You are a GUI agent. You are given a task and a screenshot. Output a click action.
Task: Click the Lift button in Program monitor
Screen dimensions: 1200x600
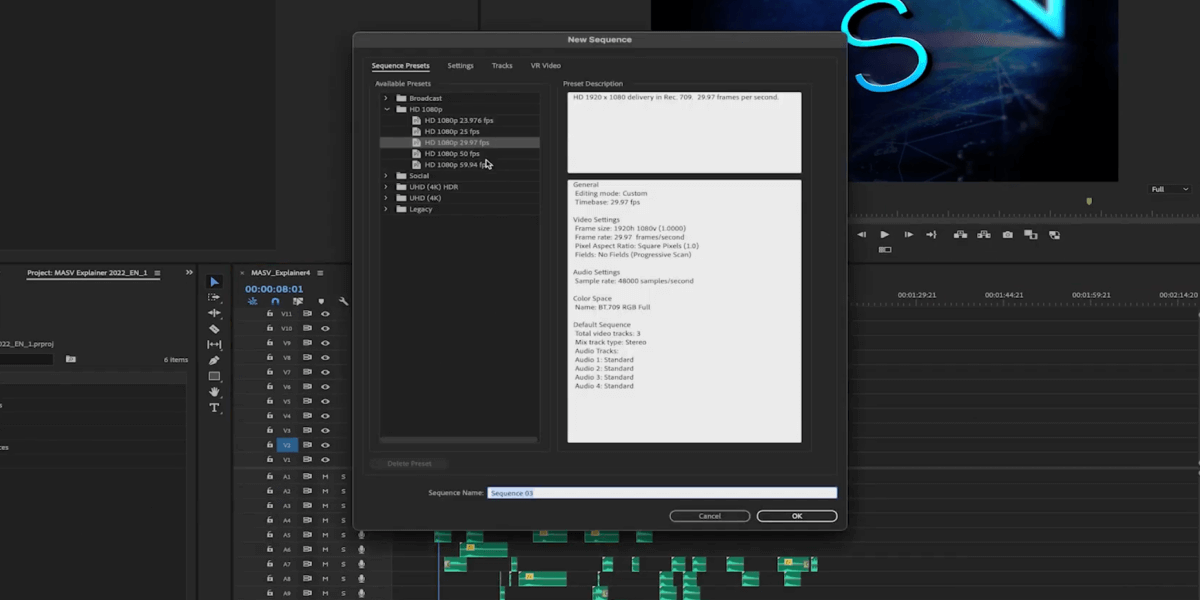point(960,234)
